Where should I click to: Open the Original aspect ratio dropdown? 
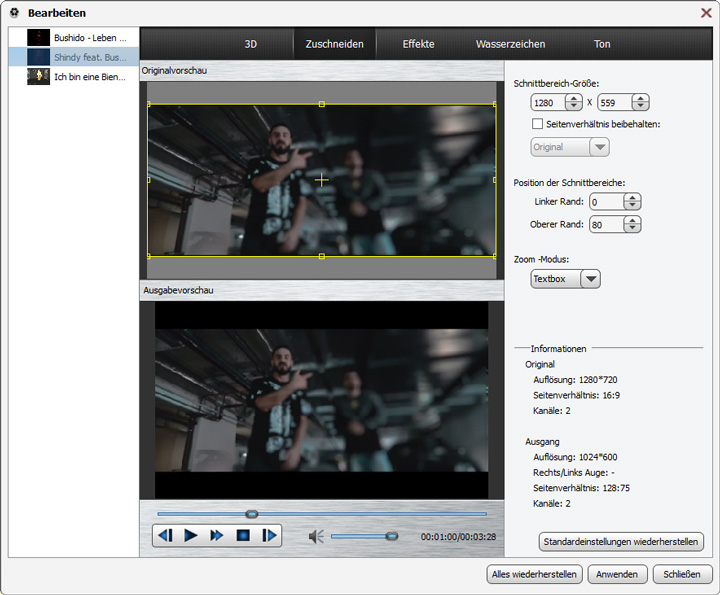[x=570, y=147]
